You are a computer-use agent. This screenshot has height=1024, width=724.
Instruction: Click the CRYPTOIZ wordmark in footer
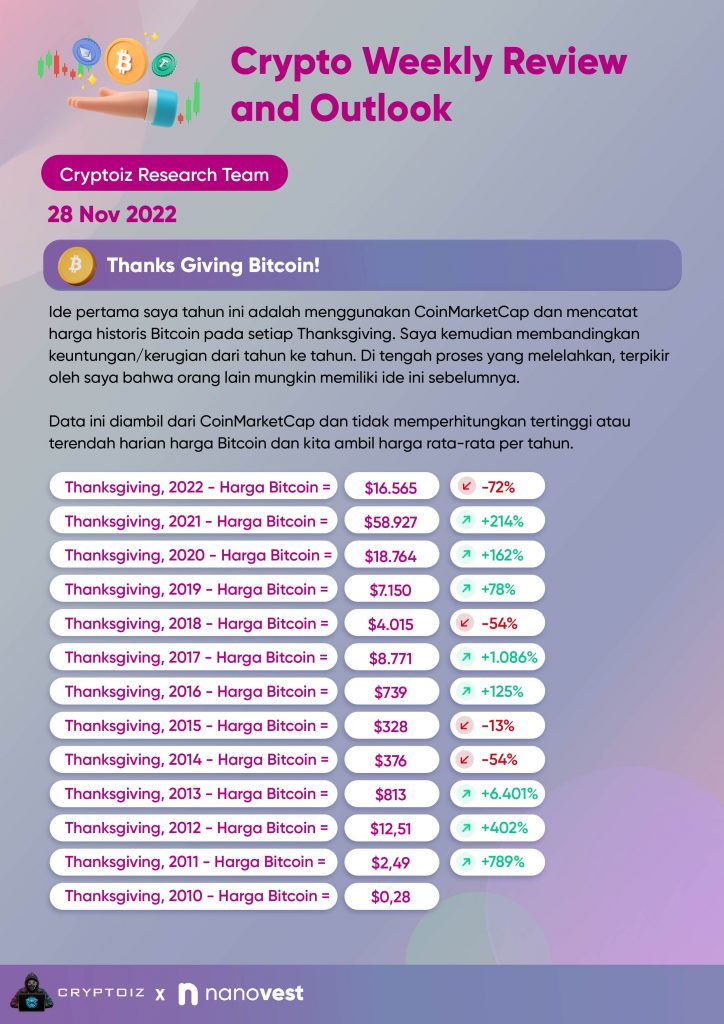point(101,993)
